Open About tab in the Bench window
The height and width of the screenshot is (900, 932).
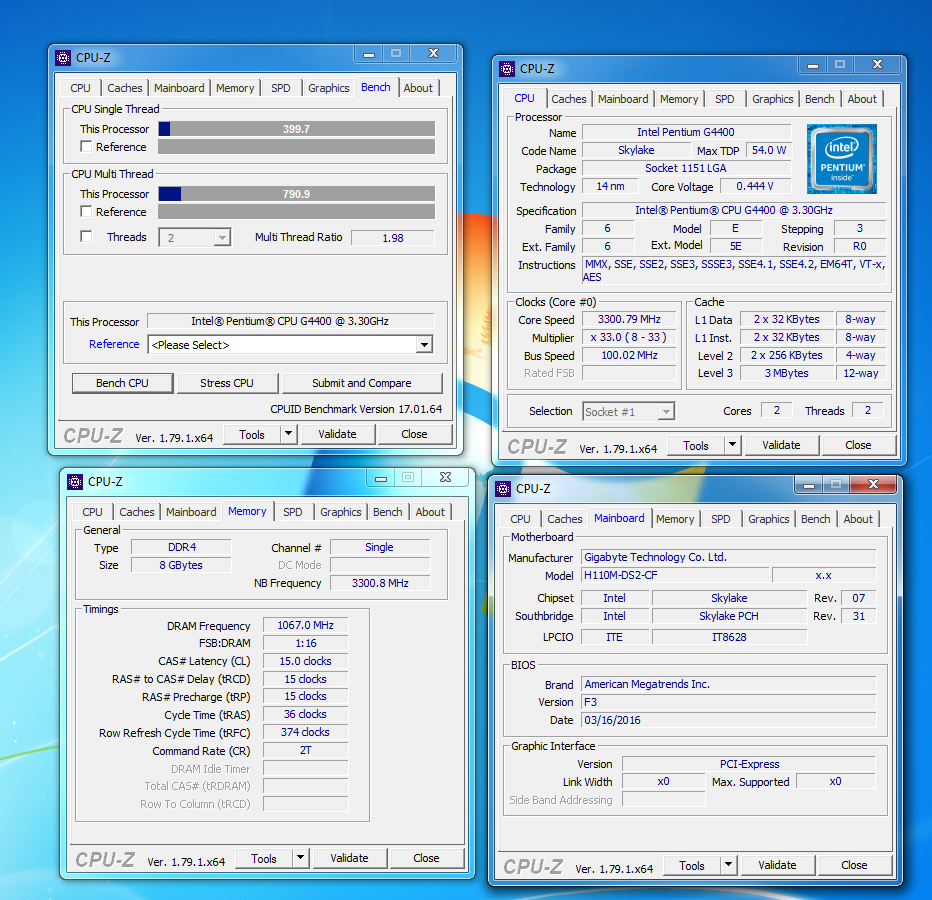(418, 88)
